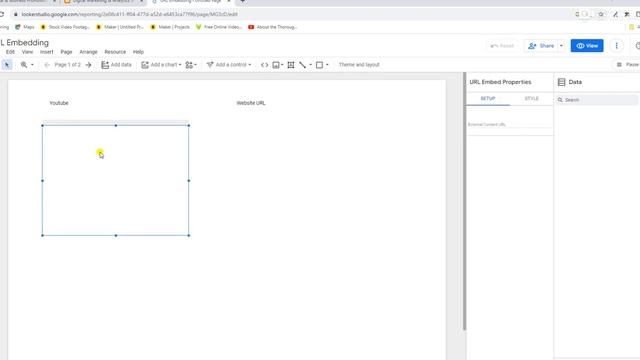Image resolution: width=640 pixels, height=360 pixels.
Task: Click the top-middle resize handle of embed
Action: click(116, 126)
